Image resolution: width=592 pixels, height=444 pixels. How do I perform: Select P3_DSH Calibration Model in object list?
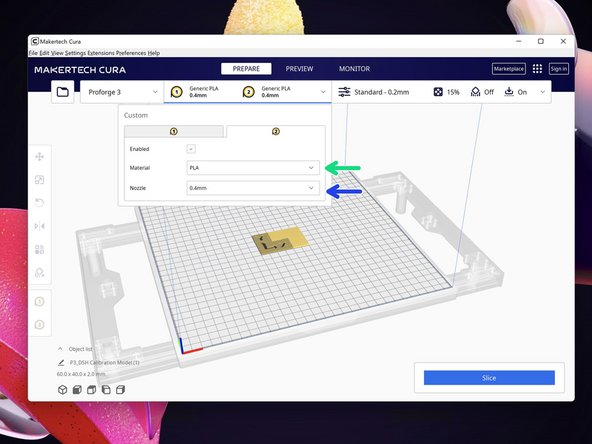pyautogui.click(x=105, y=362)
